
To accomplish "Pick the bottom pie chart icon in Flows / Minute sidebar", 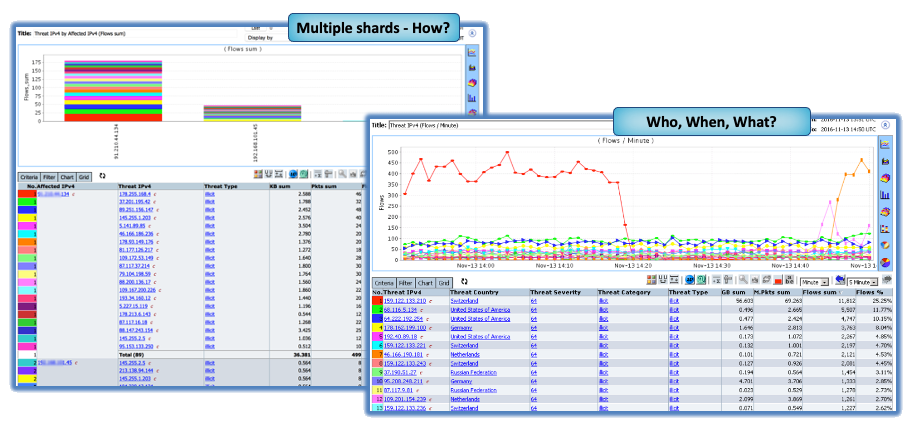I will coord(885,262).
